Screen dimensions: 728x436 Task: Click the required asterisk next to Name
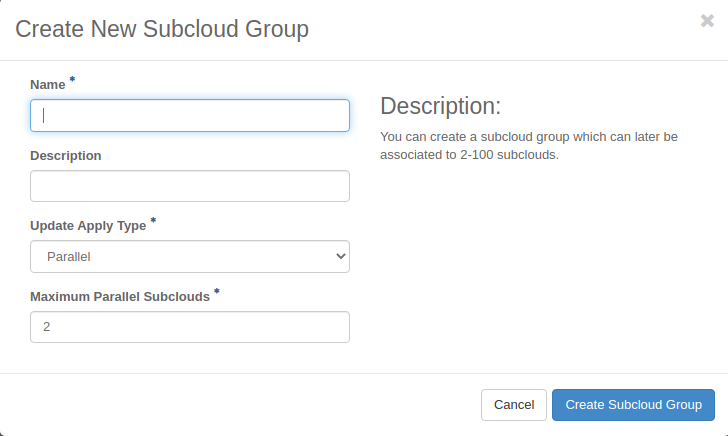click(72, 79)
